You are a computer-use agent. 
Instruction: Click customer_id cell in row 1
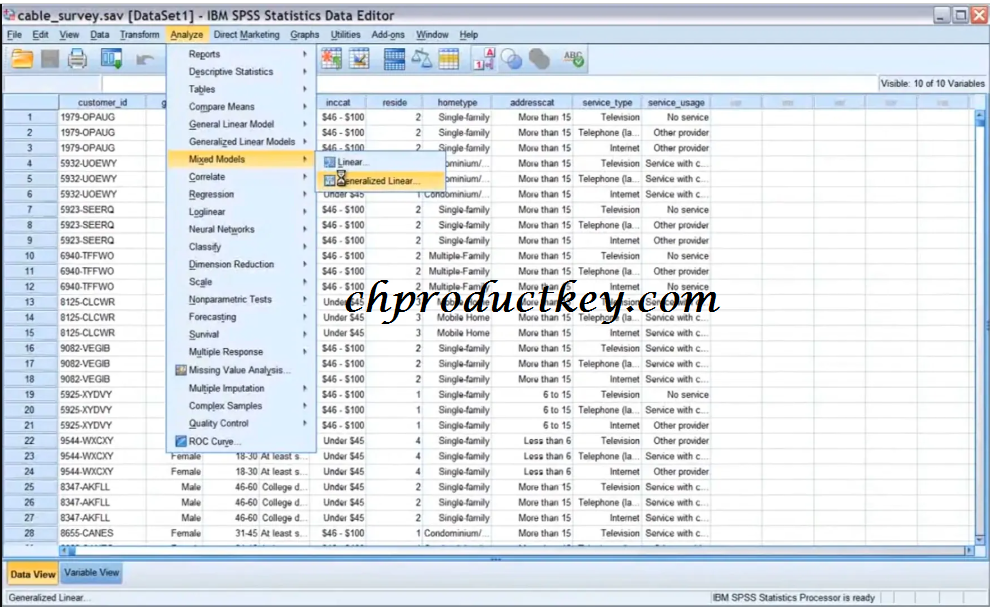click(x=102, y=117)
